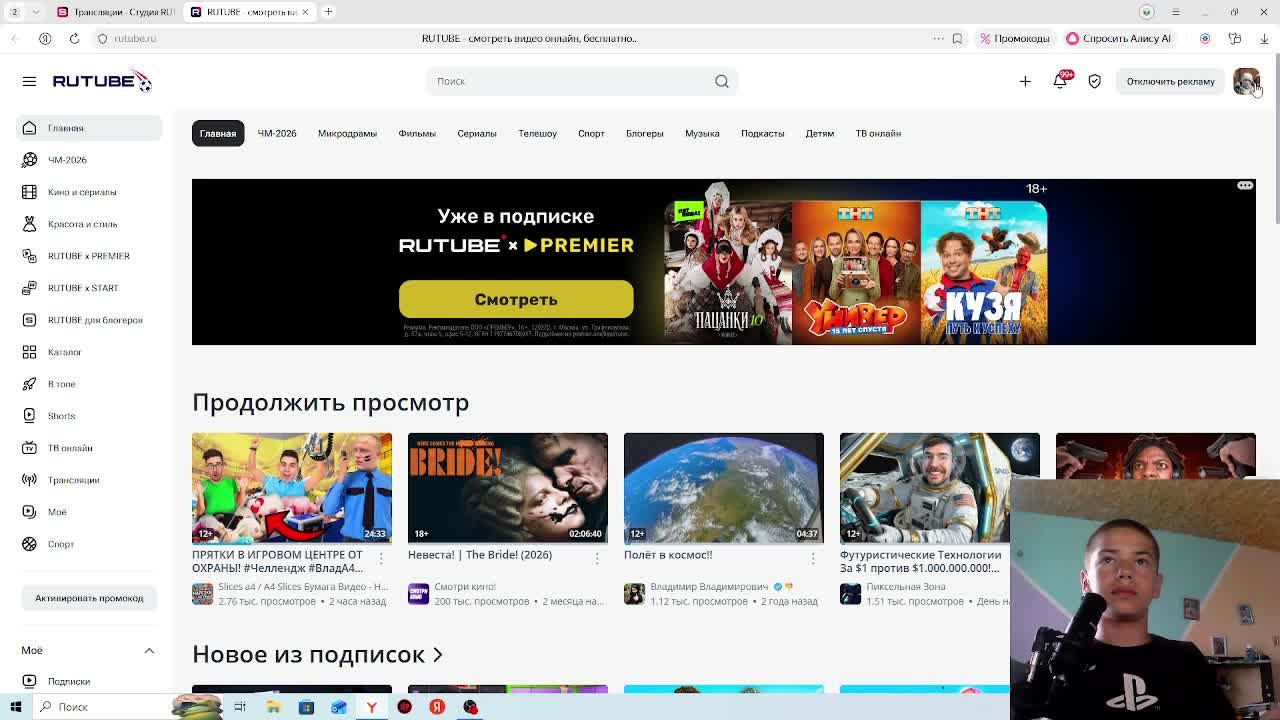Screen dimensions: 1280x720
Task: Select the ТВ онлайн category tab
Action: [878, 133]
